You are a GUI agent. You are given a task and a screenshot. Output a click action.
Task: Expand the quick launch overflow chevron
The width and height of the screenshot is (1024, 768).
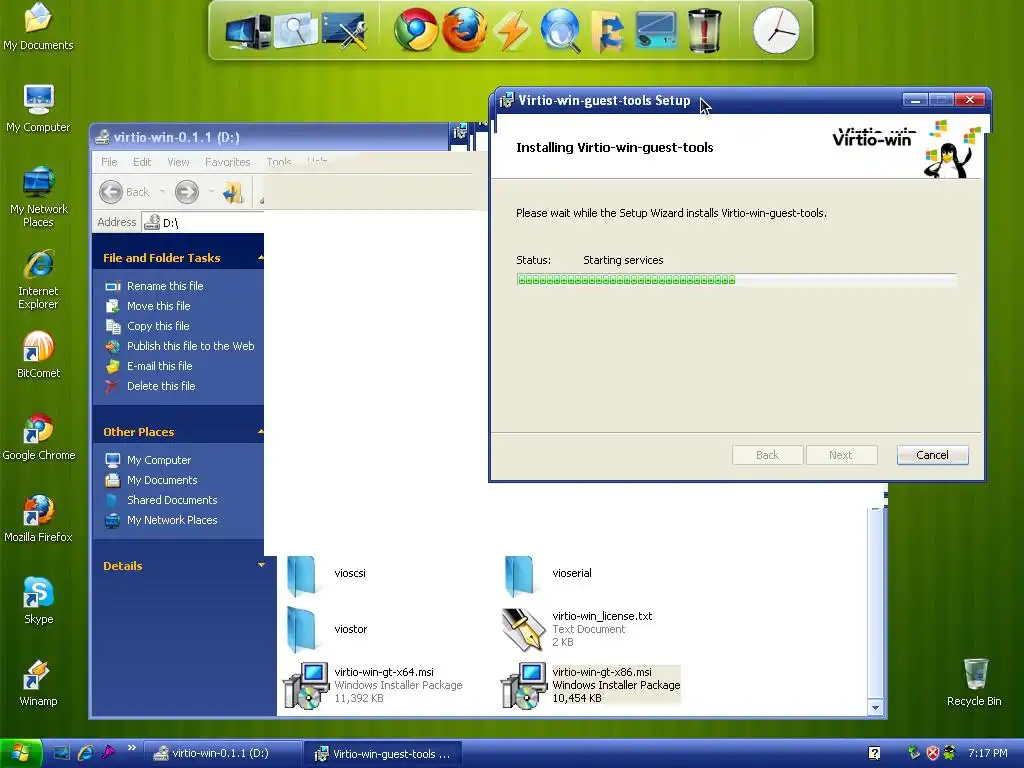click(x=131, y=748)
